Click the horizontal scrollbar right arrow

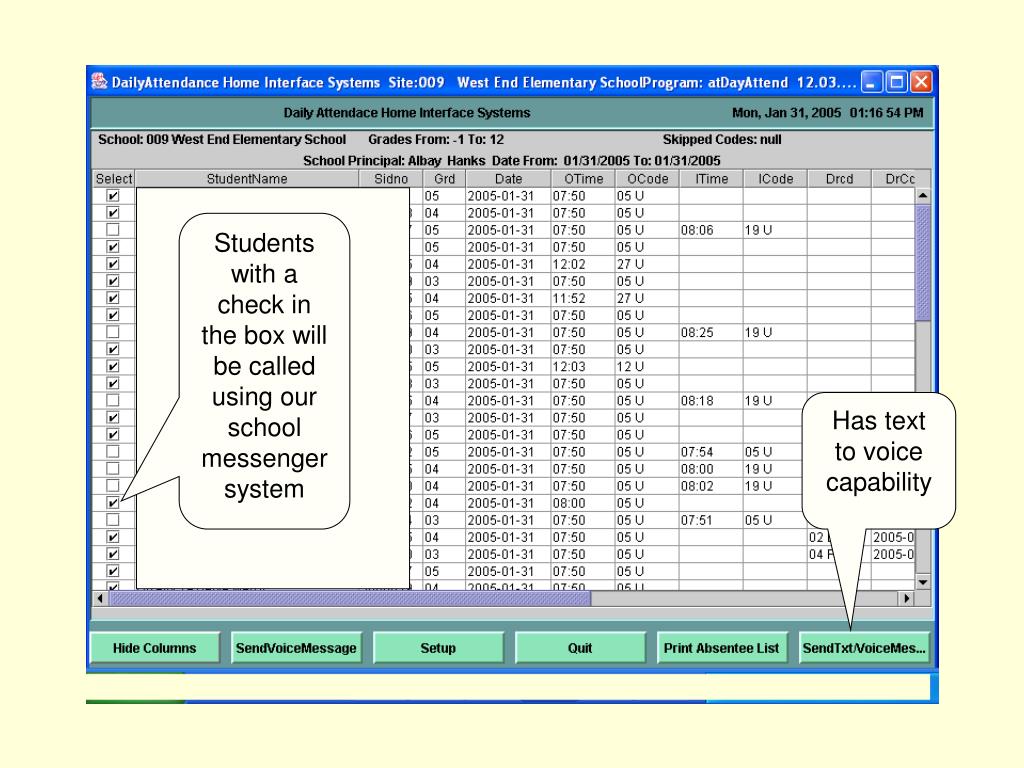pyautogui.click(x=906, y=598)
